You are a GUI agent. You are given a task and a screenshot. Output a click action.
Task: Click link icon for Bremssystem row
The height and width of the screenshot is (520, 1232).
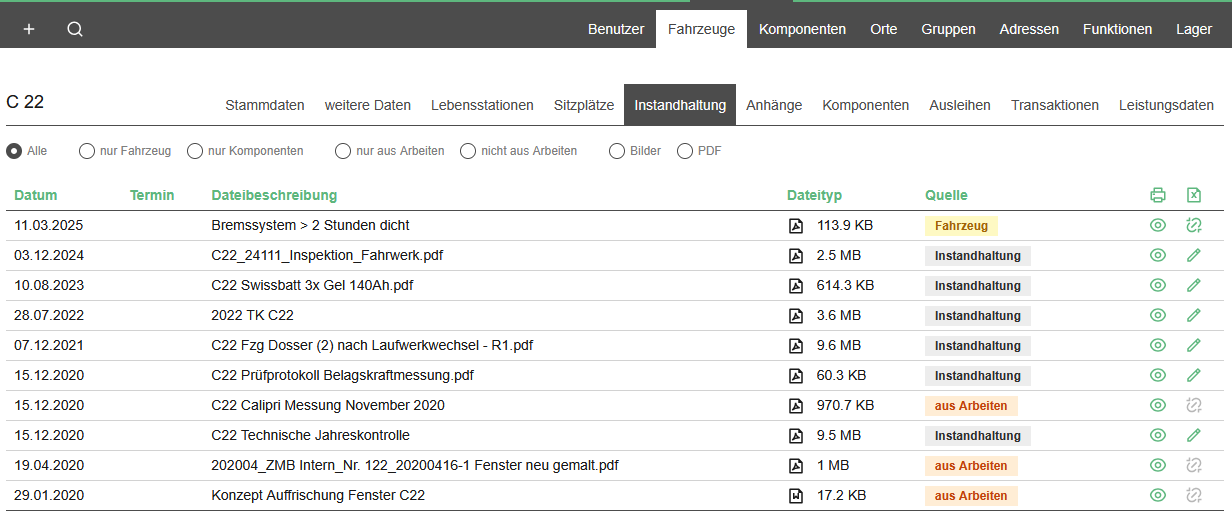1193,225
